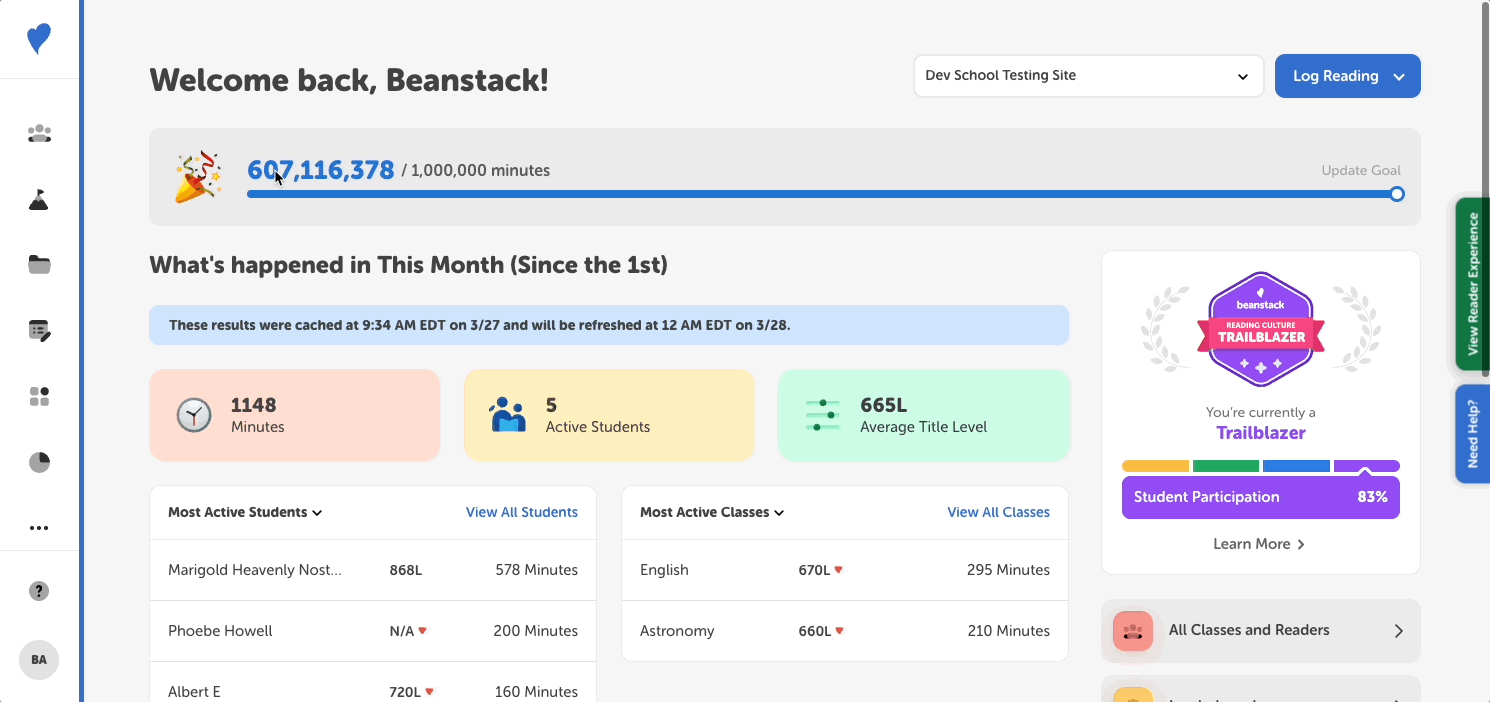
Task: View reports via the pie chart sidebar icon
Action: (x=39, y=462)
